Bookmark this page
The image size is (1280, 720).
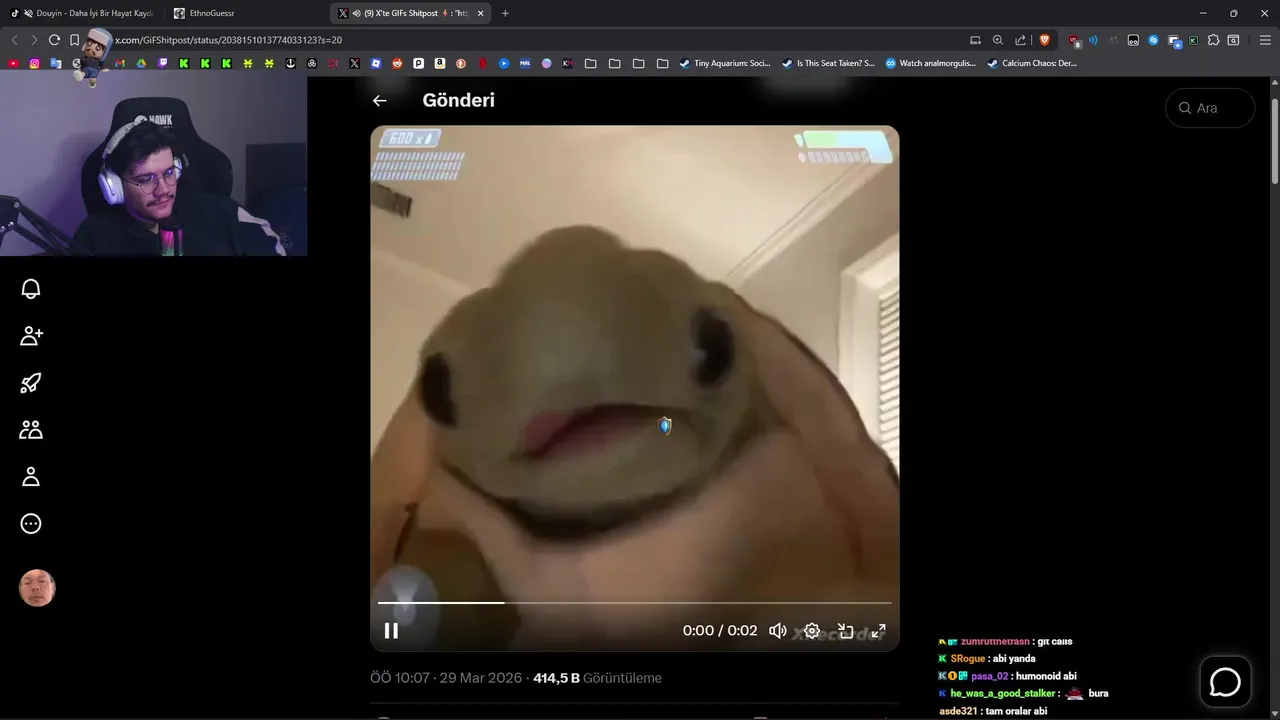click(x=74, y=40)
